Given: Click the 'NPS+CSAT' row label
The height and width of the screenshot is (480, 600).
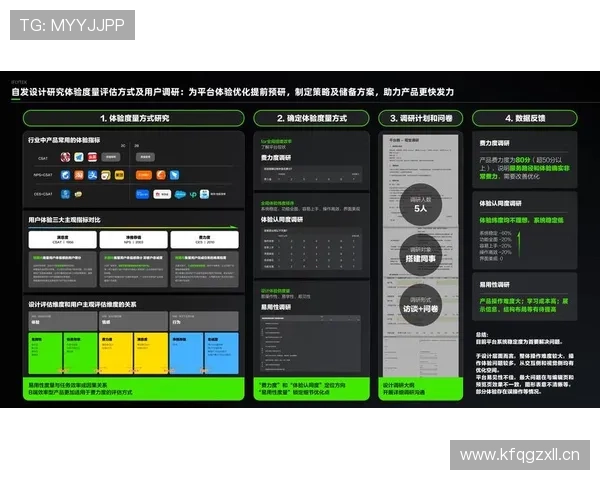Looking at the screenshot, I should (x=43, y=175).
